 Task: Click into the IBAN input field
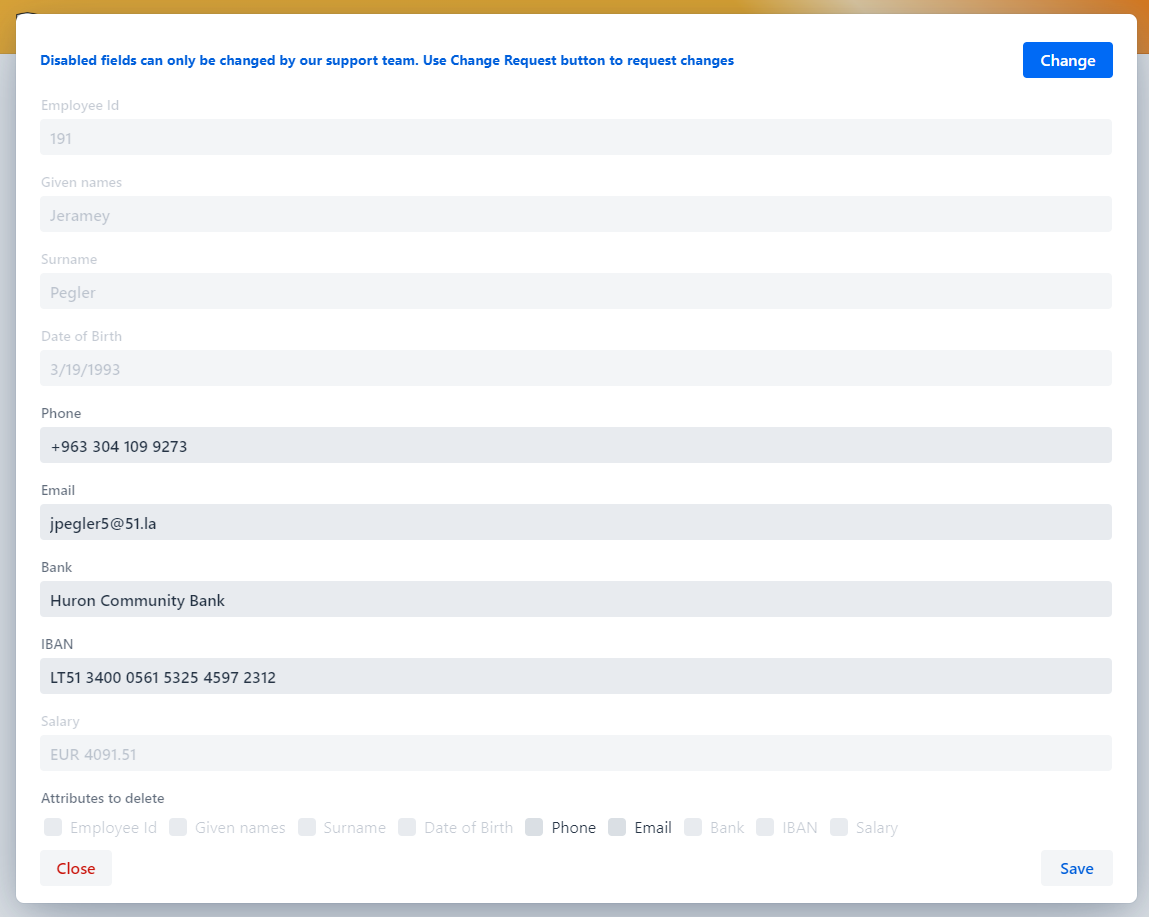[x=576, y=676]
